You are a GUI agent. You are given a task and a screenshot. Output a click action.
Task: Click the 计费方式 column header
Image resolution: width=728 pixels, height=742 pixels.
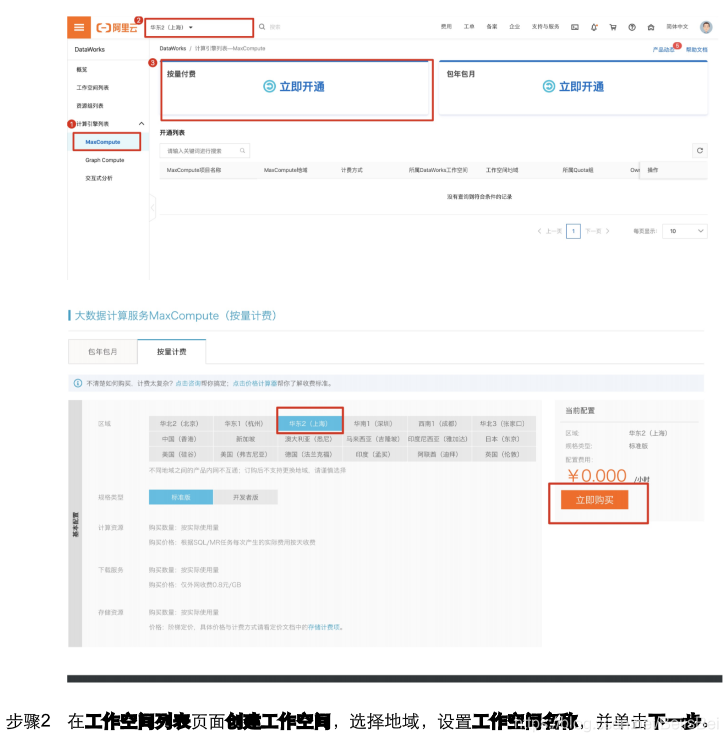coord(352,170)
